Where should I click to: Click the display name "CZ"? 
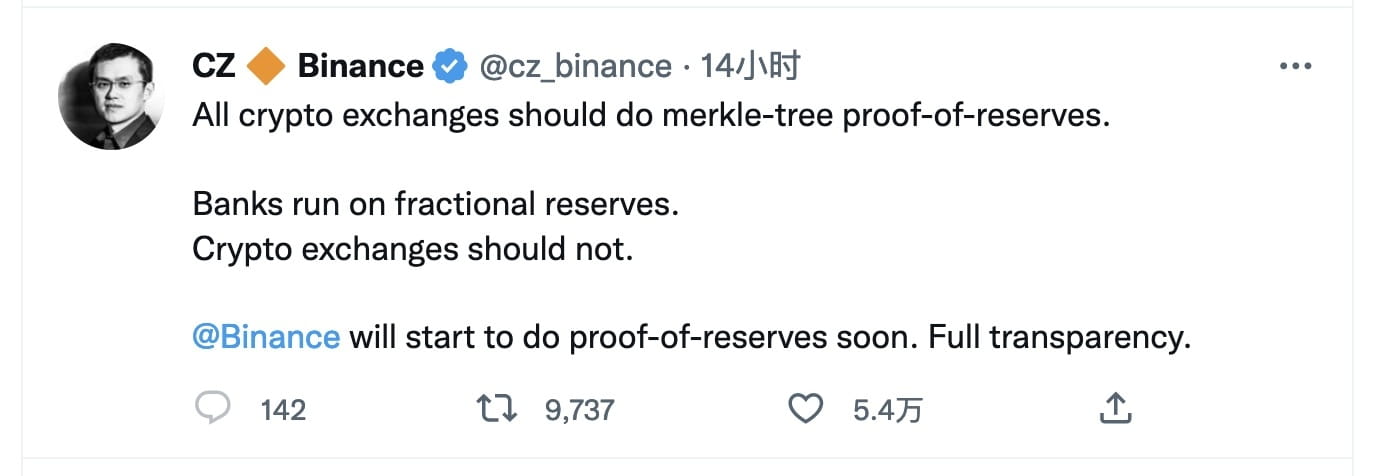(x=214, y=67)
